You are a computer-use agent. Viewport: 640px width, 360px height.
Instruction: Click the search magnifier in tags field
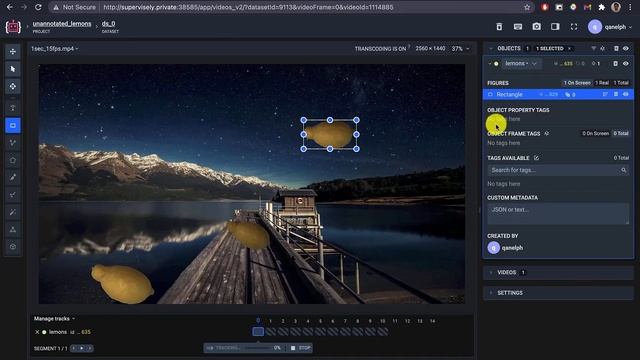[624, 170]
